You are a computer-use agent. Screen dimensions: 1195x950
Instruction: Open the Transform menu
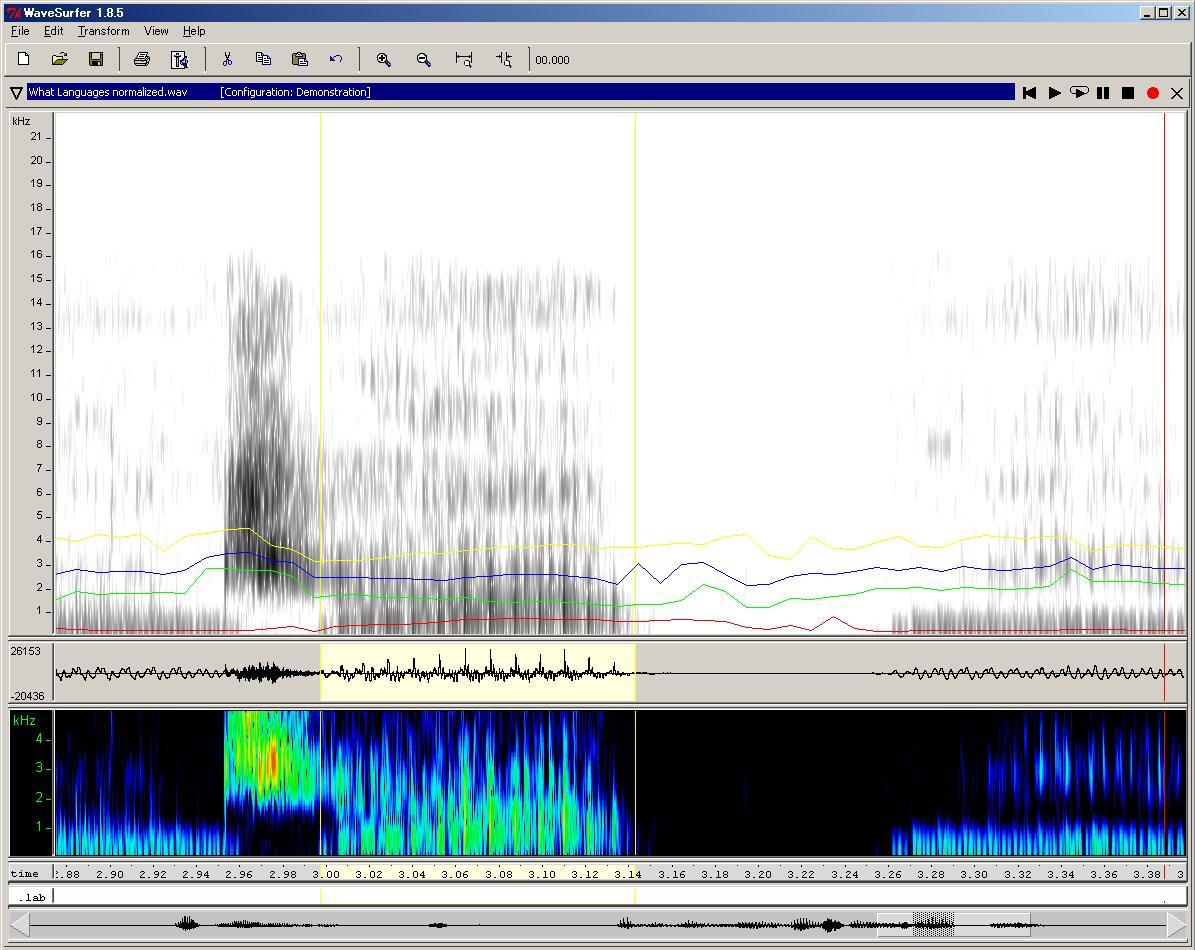(103, 31)
